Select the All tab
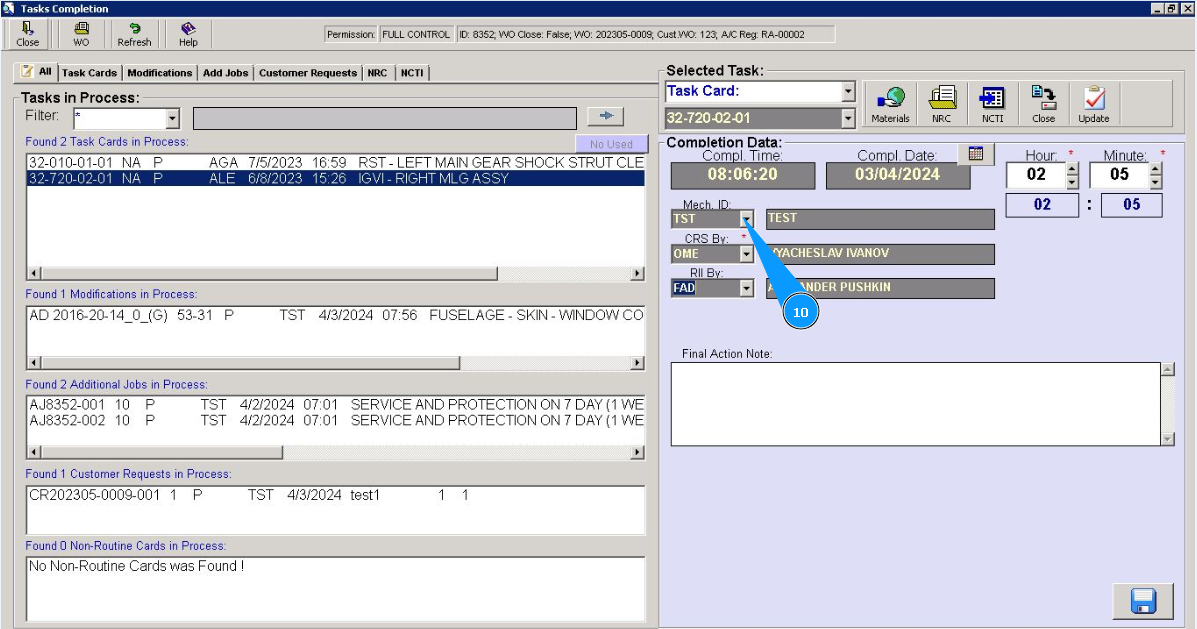1197x629 pixels. point(37,72)
